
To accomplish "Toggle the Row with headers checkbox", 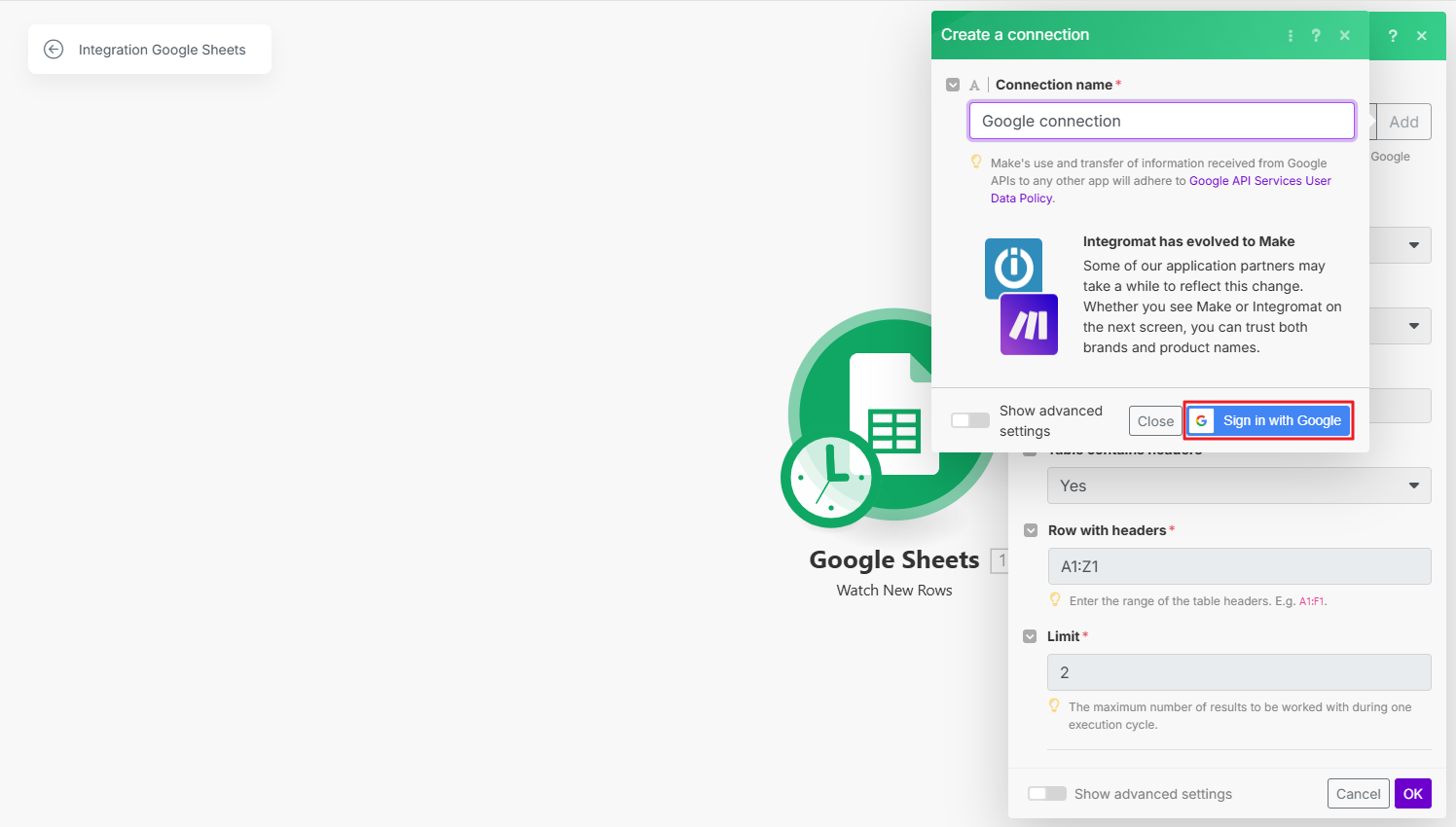I will (x=1031, y=530).
